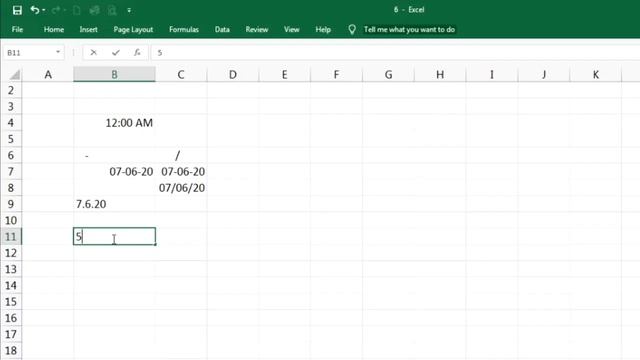The image size is (640, 360).
Task: Open the File menu
Action: click(17, 29)
